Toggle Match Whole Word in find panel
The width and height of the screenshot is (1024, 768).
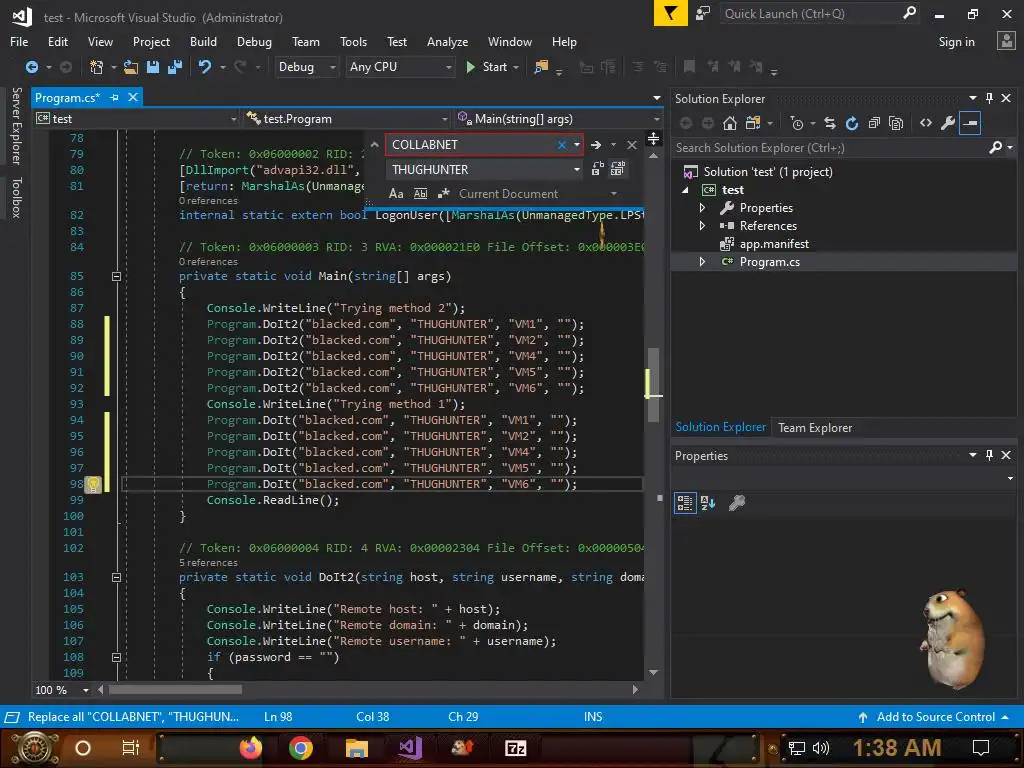point(420,193)
